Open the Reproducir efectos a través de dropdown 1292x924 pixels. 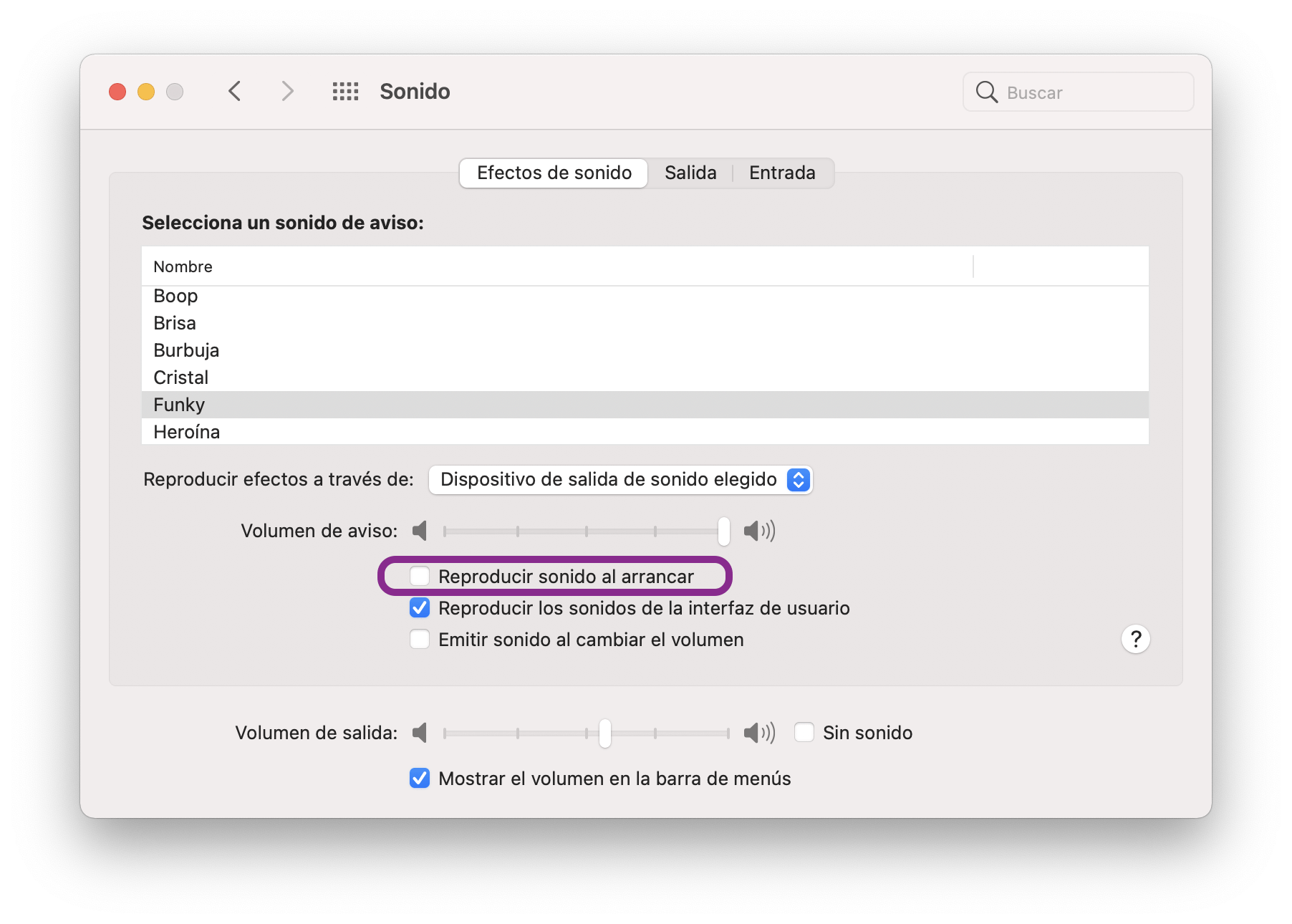(797, 480)
